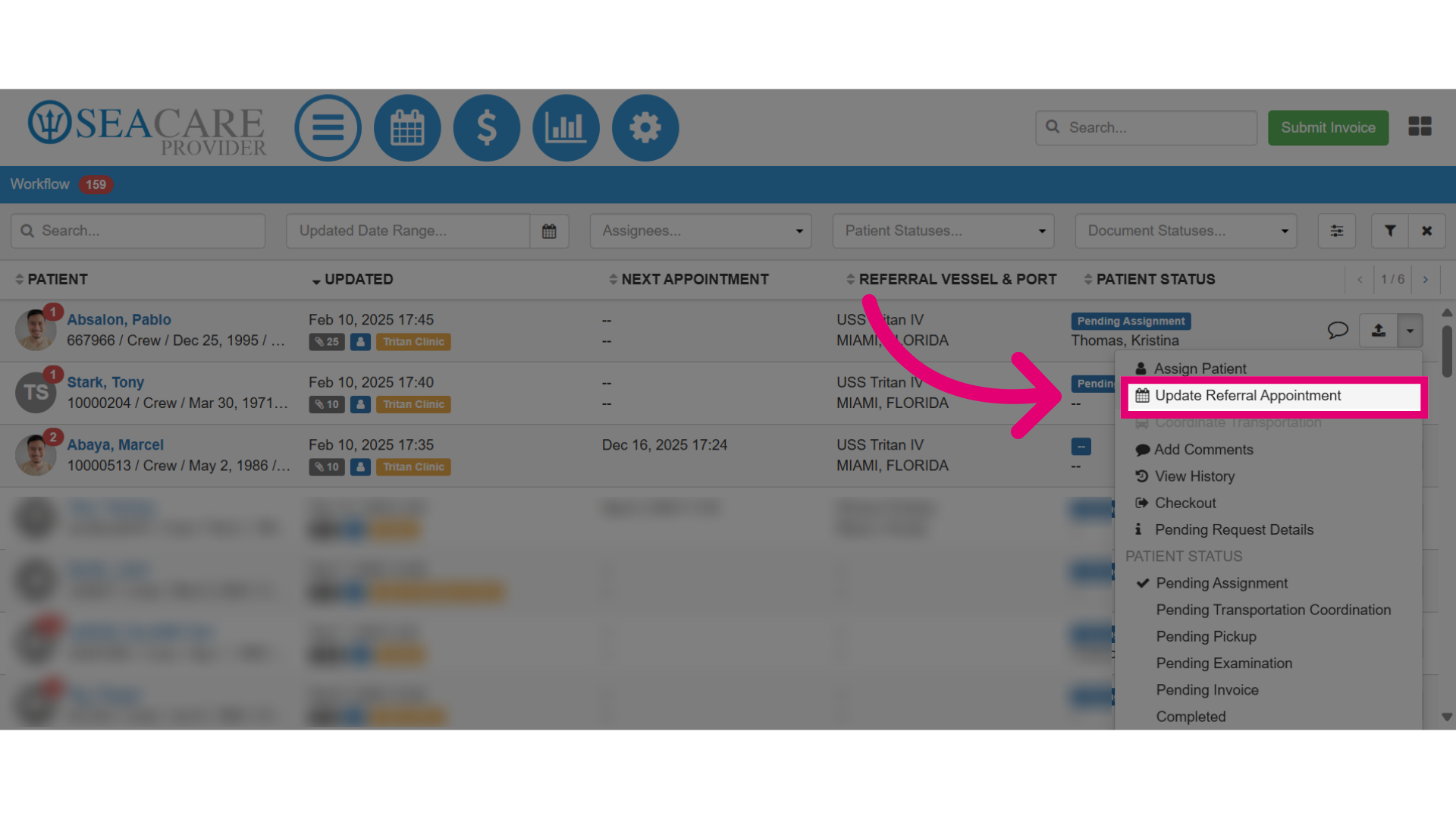Viewport: 1456px width, 819px height.
Task: Click Tritan Clinic tag in Abaya row
Action: [413, 467]
